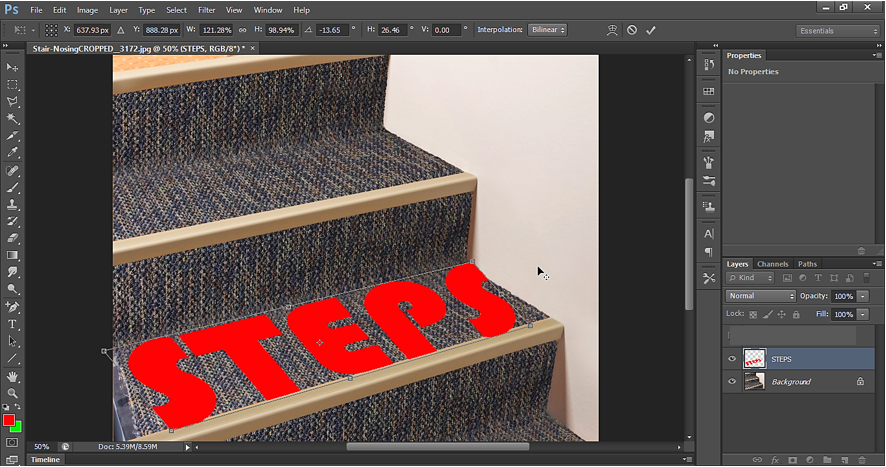Viewport: 886px width, 467px height.
Task: Select the Magic Wand tool
Action: [12, 119]
